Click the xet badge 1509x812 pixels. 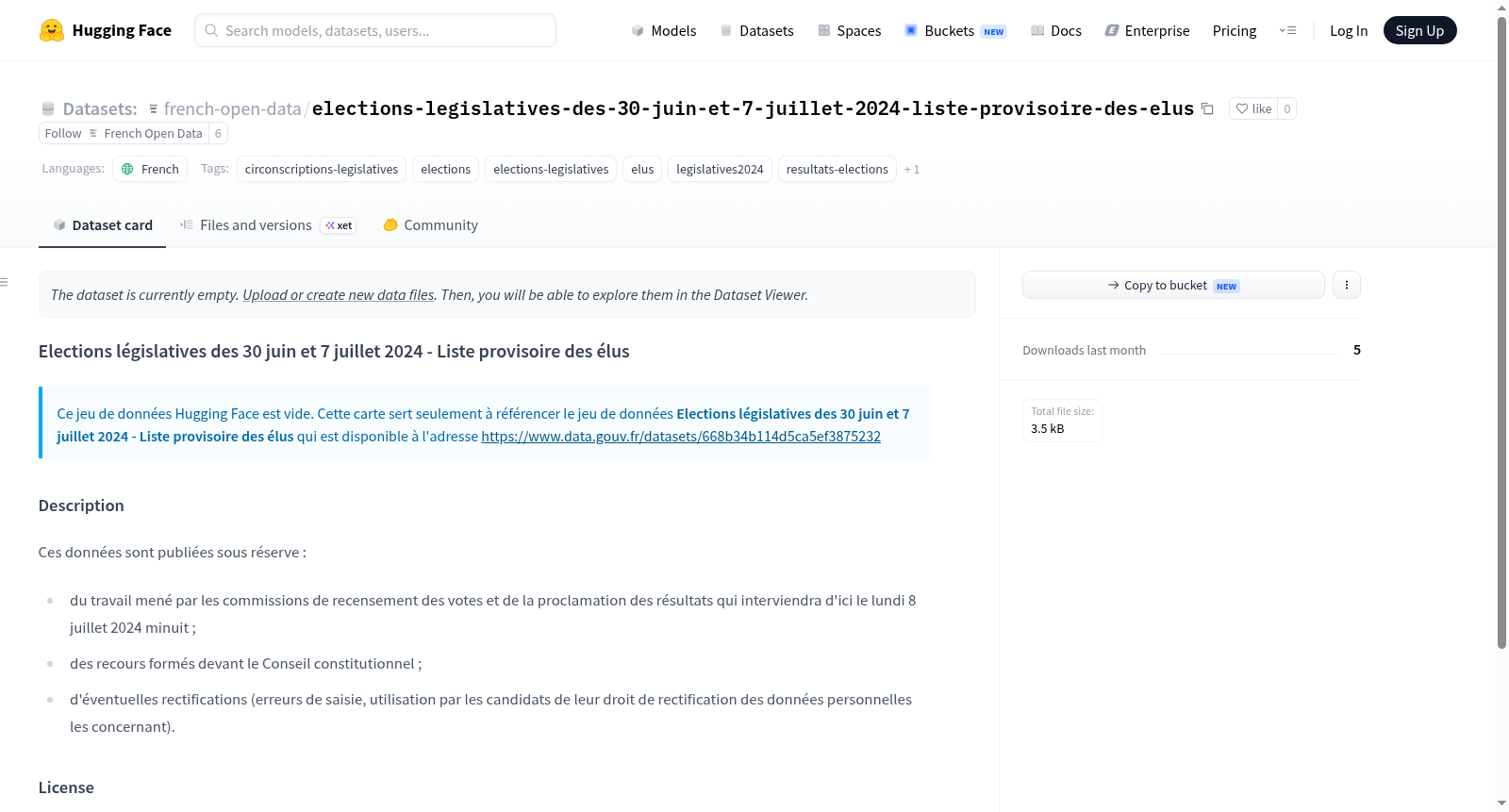(x=339, y=225)
